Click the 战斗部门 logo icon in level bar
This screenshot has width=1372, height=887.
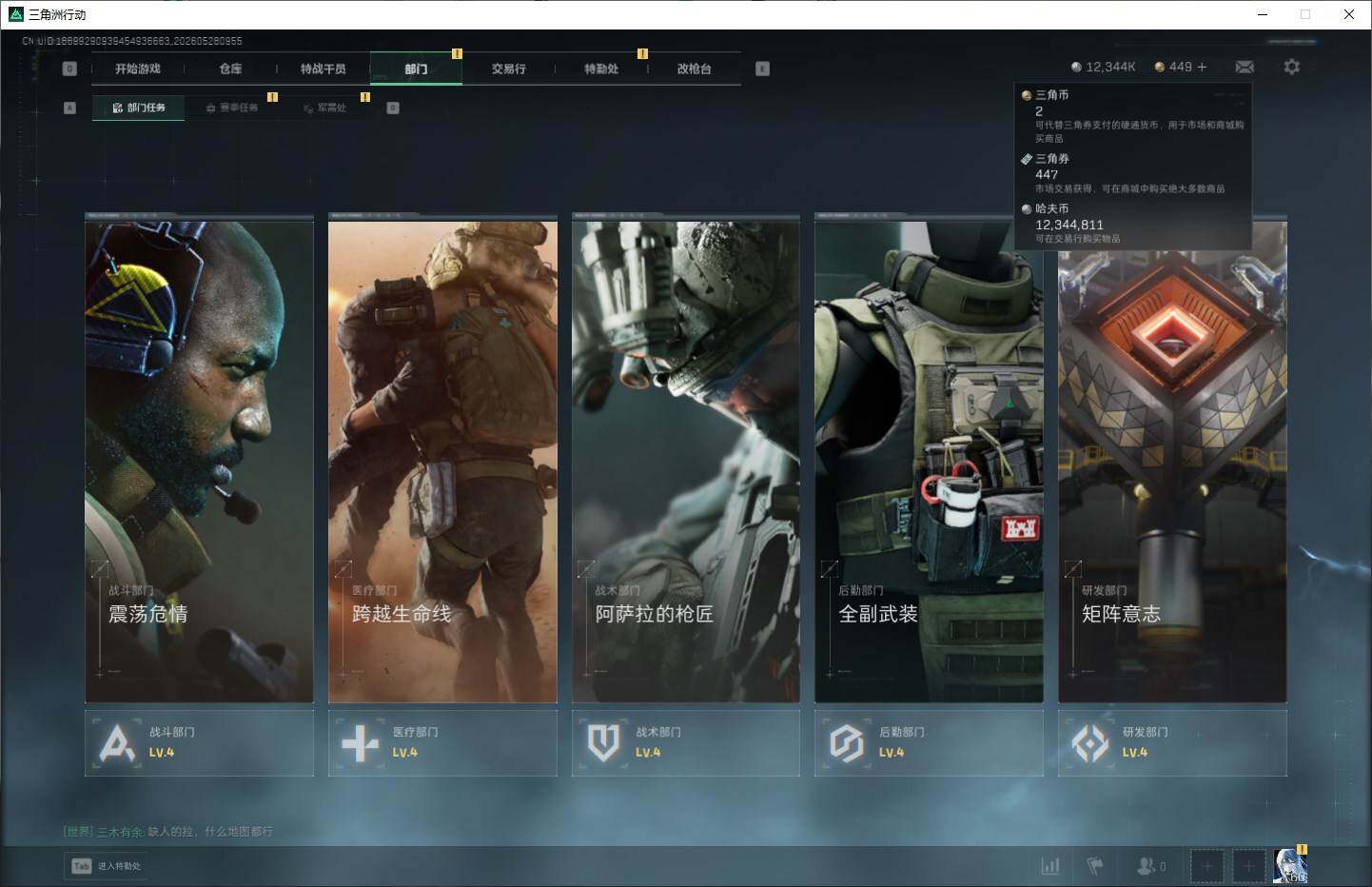click(117, 743)
